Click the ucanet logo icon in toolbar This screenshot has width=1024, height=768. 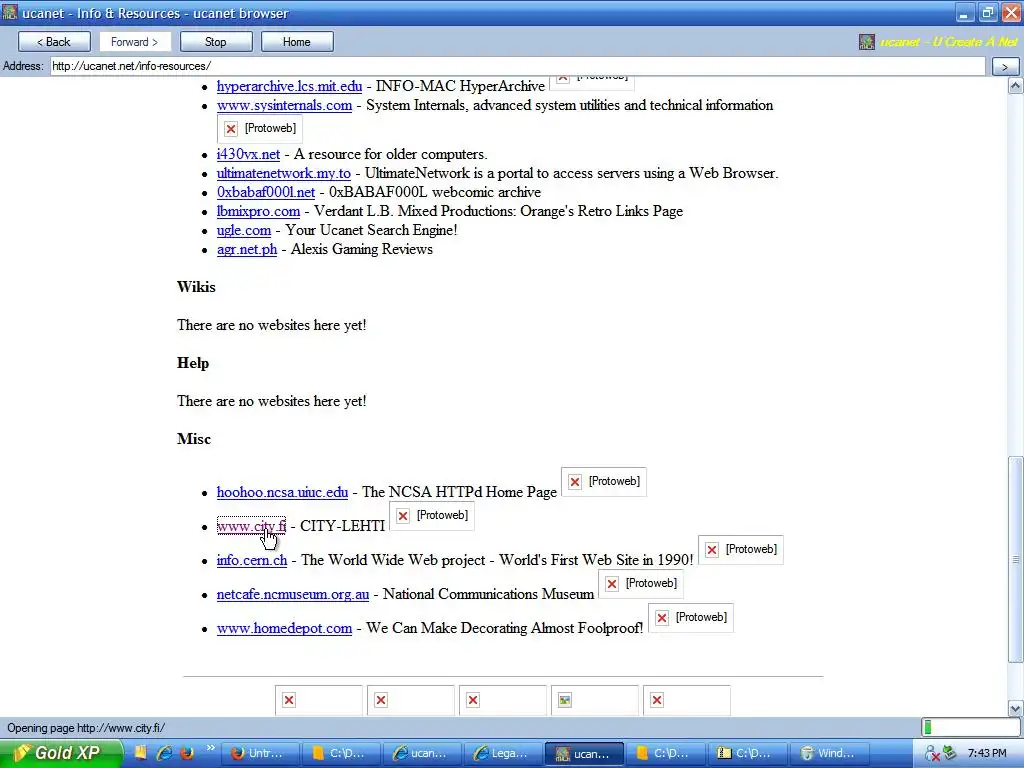click(x=867, y=42)
